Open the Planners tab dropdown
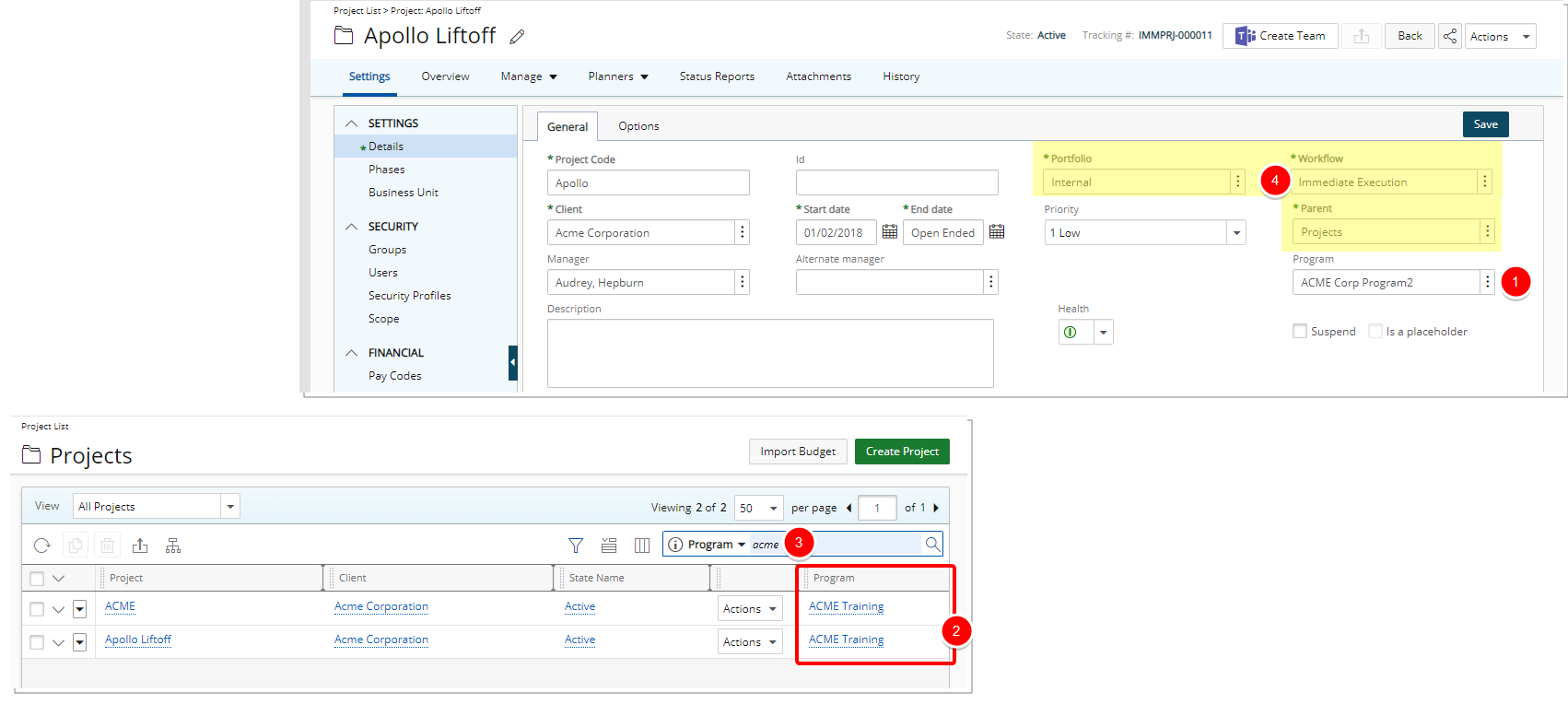Viewport: 1568px width, 704px height. 618,76
